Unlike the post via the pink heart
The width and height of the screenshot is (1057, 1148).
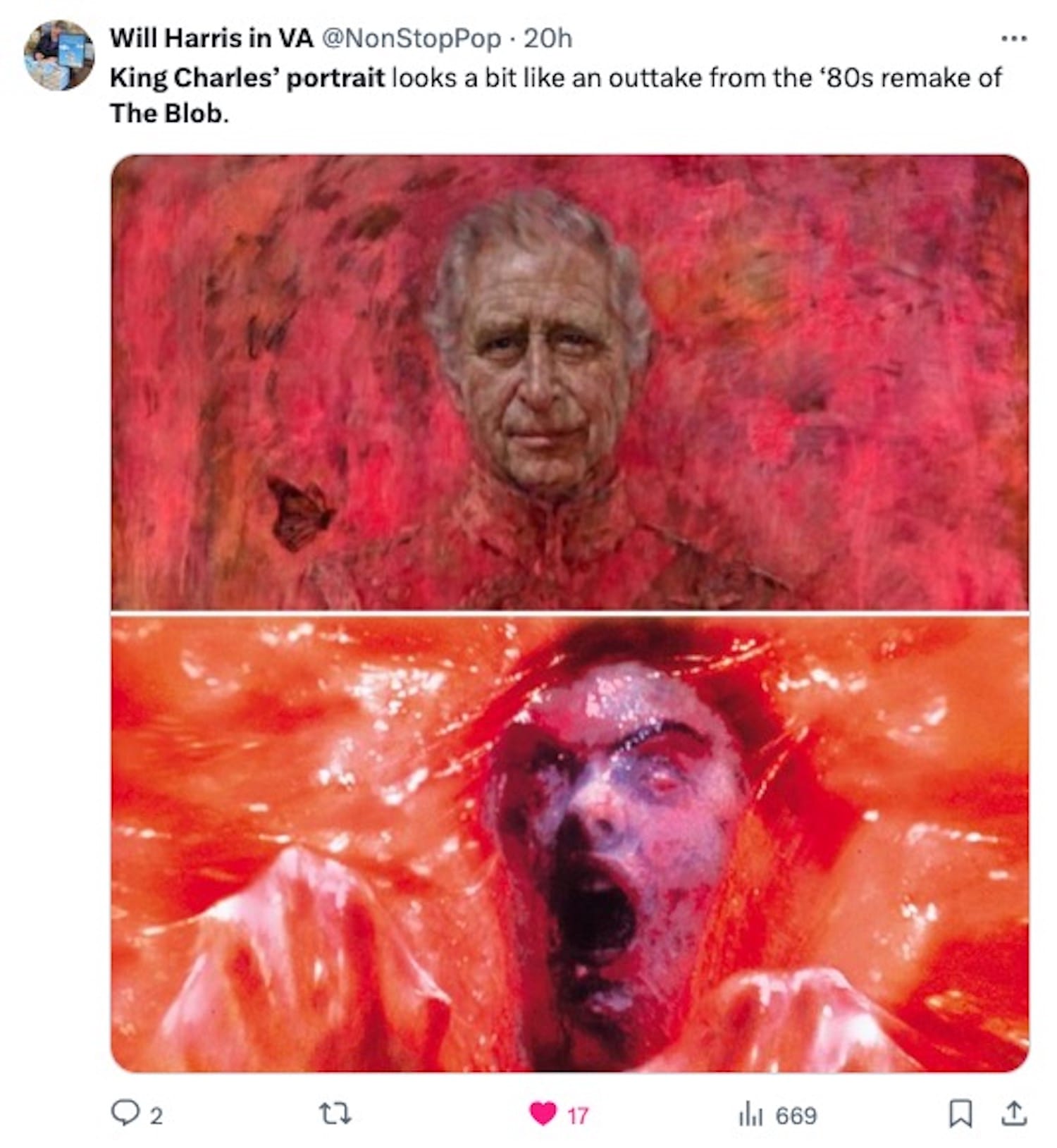point(543,1114)
